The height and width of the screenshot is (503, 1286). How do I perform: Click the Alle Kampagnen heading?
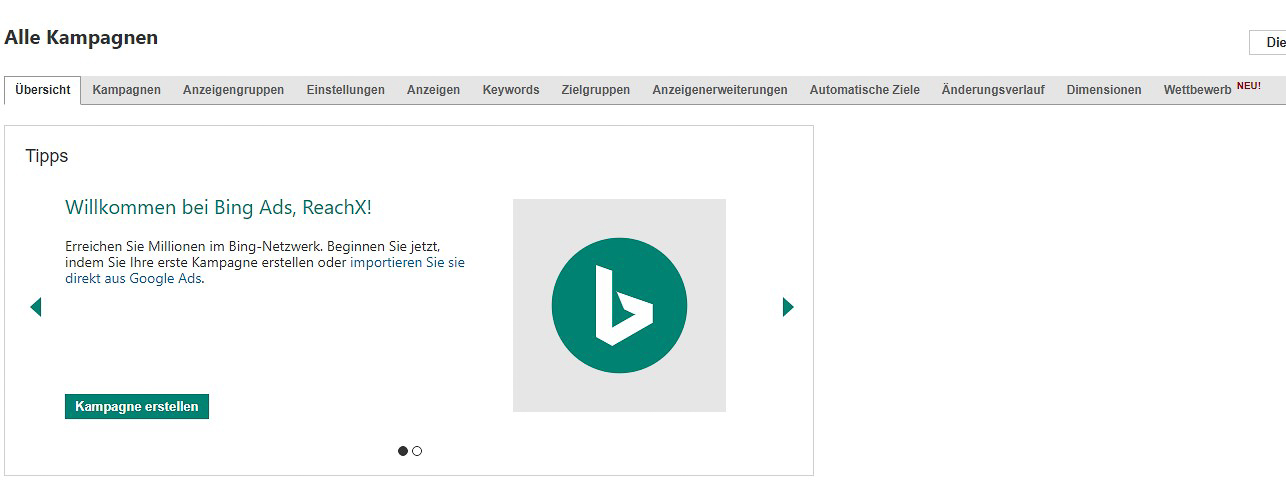click(x=81, y=38)
